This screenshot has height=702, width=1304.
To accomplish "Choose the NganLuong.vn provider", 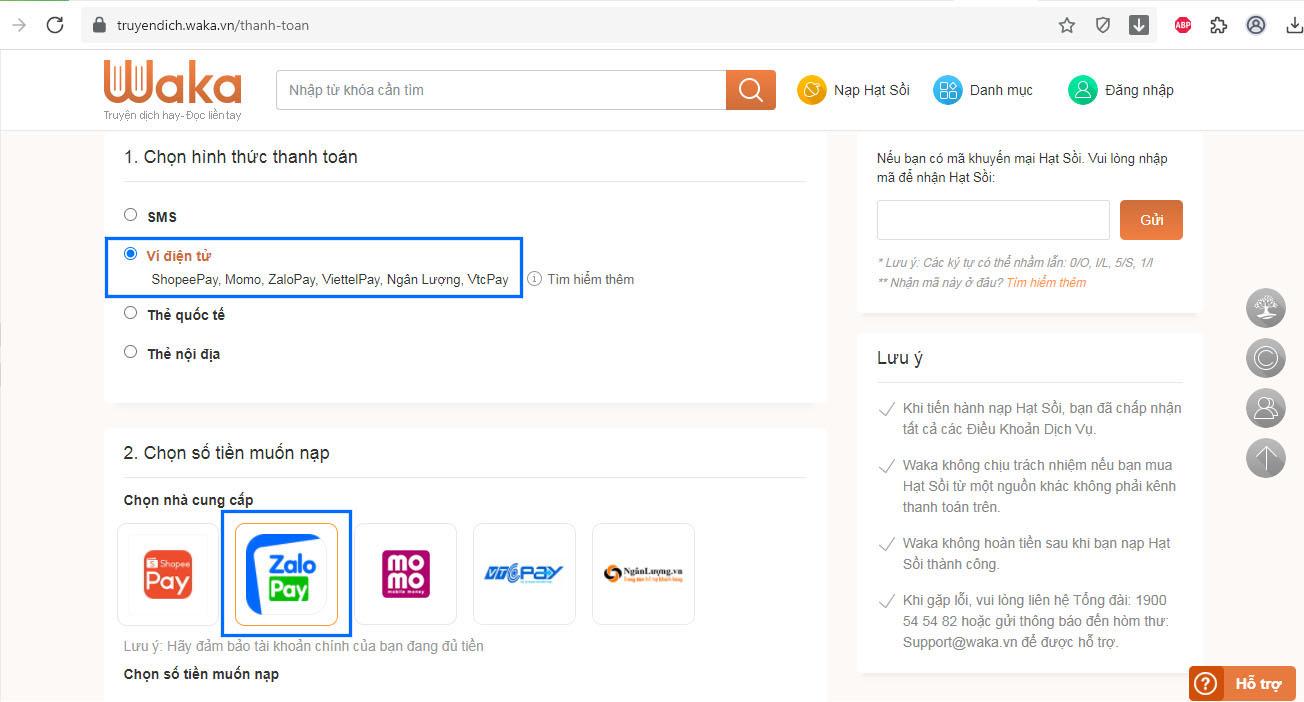I will click(643, 574).
